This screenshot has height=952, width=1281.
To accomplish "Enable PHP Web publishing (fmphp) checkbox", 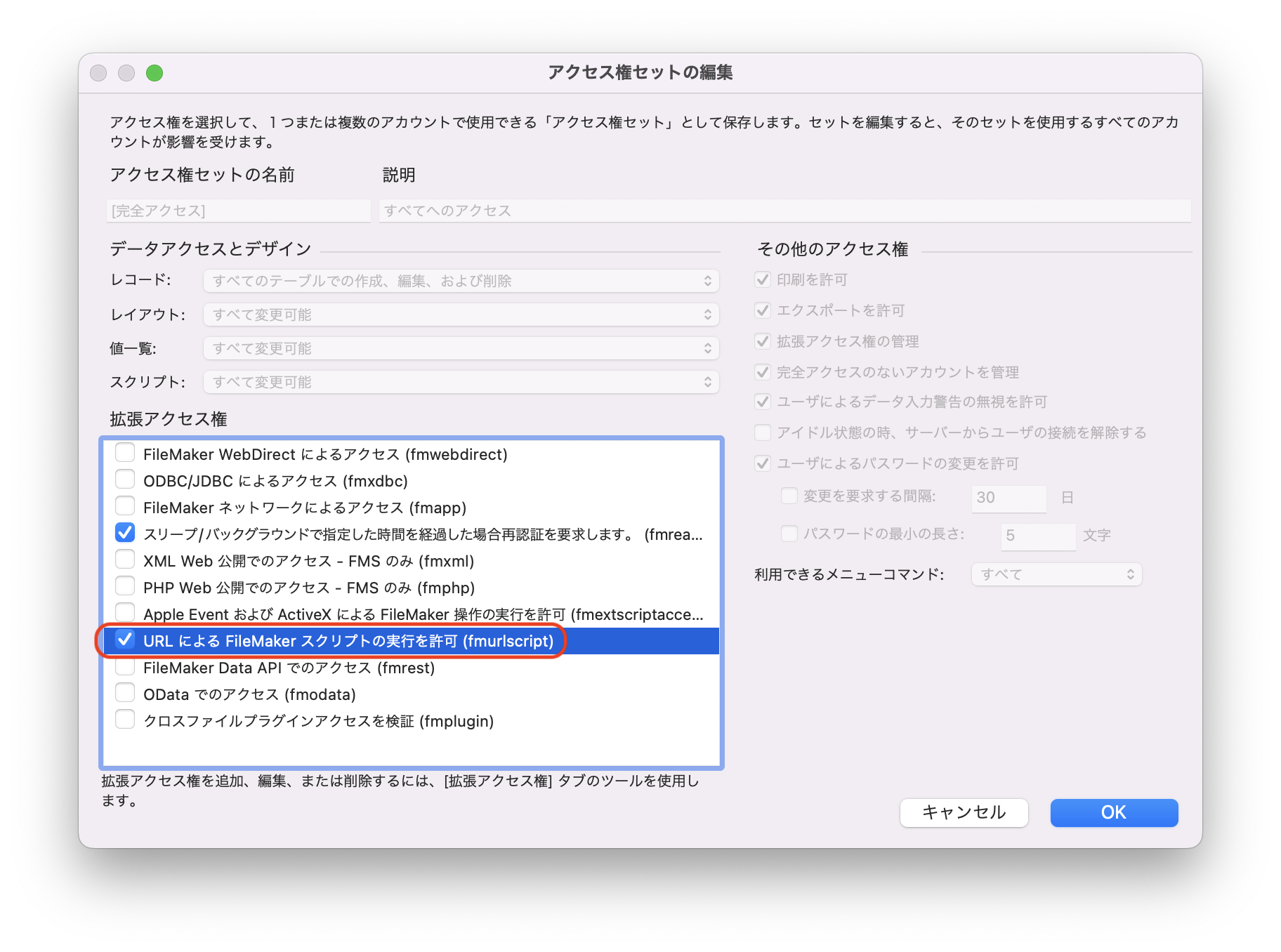I will (x=125, y=586).
